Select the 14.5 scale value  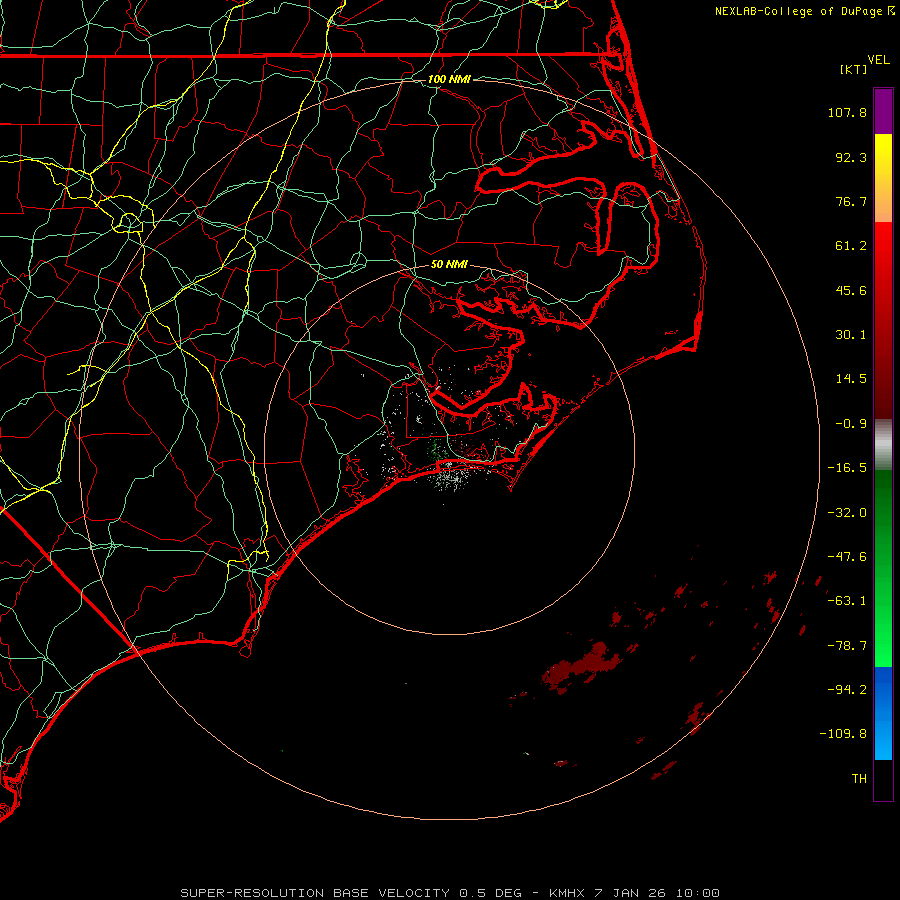tap(851, 379)
